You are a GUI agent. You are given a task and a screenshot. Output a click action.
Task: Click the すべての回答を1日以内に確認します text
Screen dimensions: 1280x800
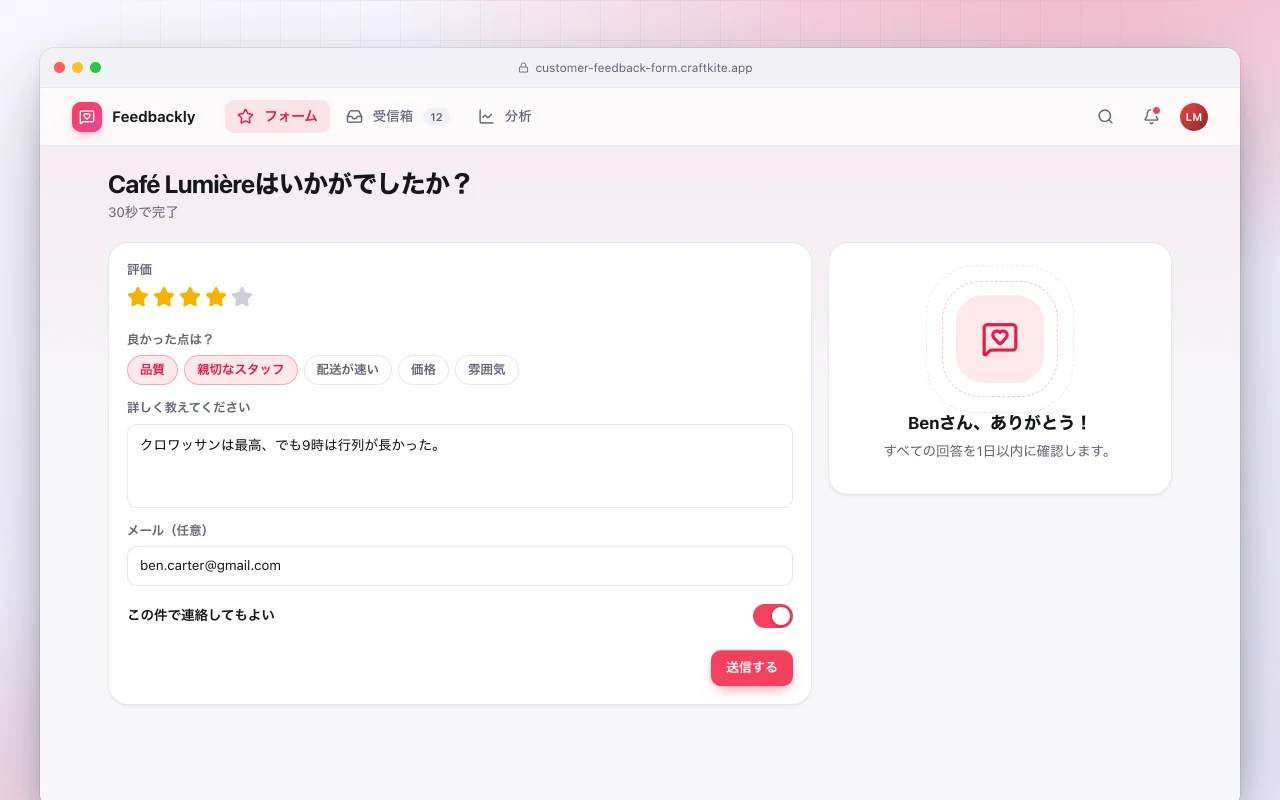(1000, 451)
